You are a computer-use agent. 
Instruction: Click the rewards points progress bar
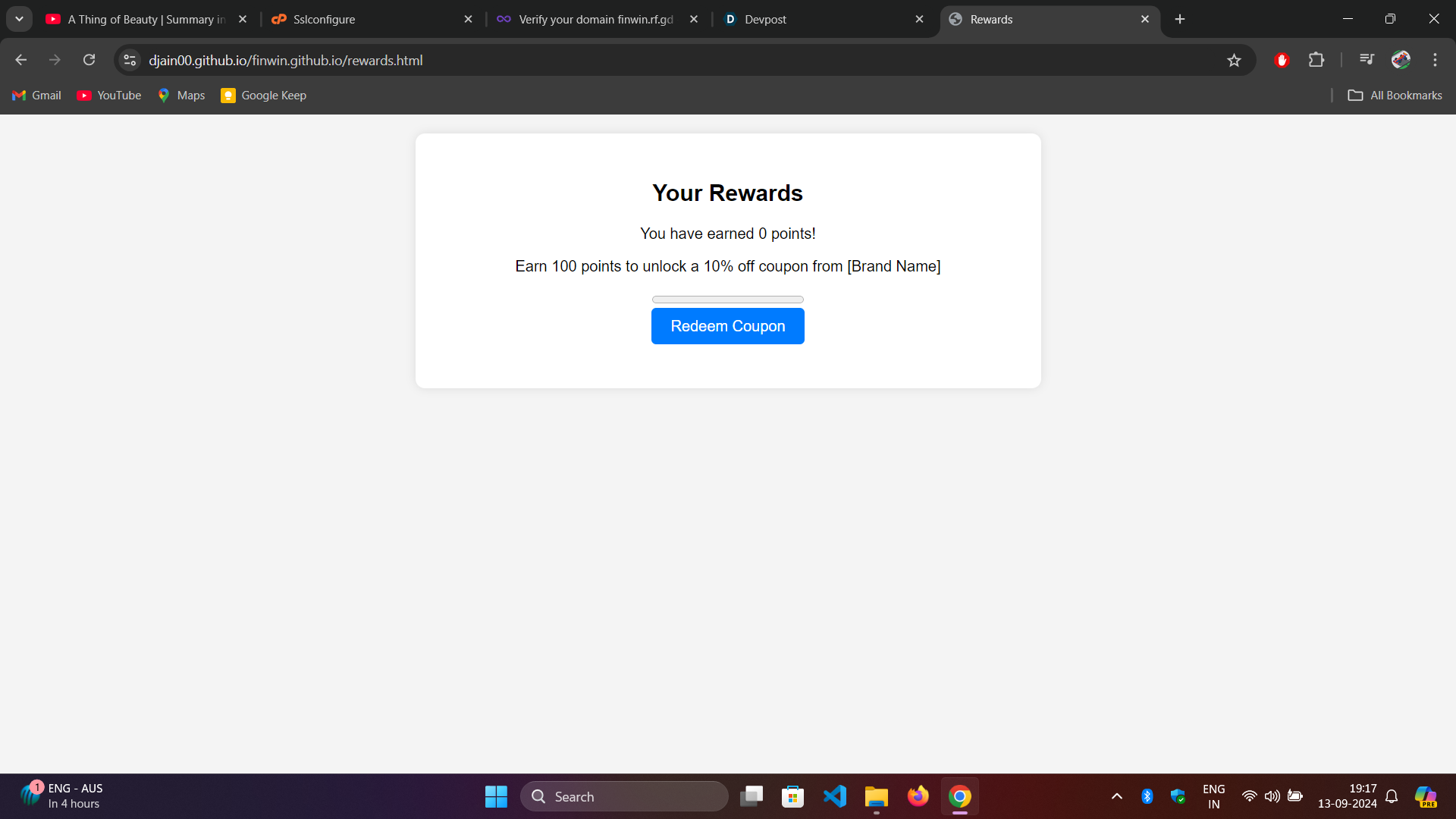[x=727, y=300]
